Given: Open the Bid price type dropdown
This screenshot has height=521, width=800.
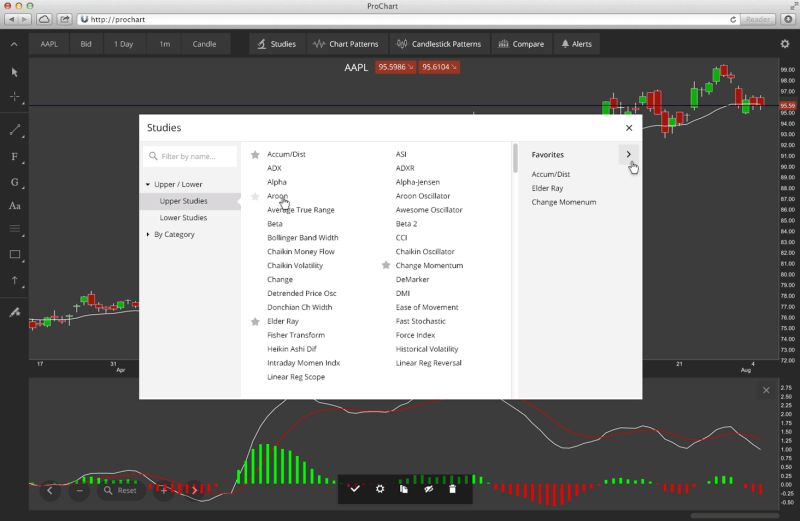Looking at the screenshot, I should (86, 44).
